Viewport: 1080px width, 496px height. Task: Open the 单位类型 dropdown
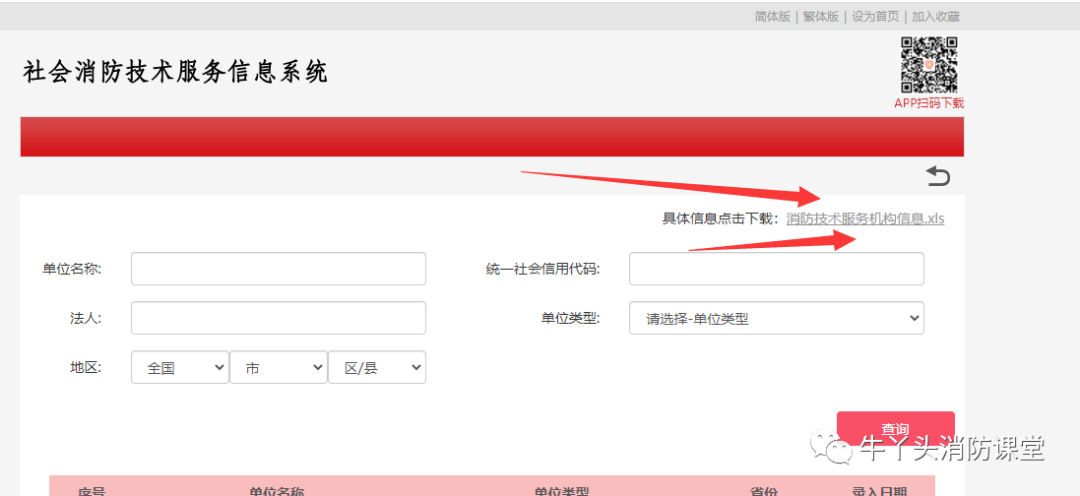[776, 318]
